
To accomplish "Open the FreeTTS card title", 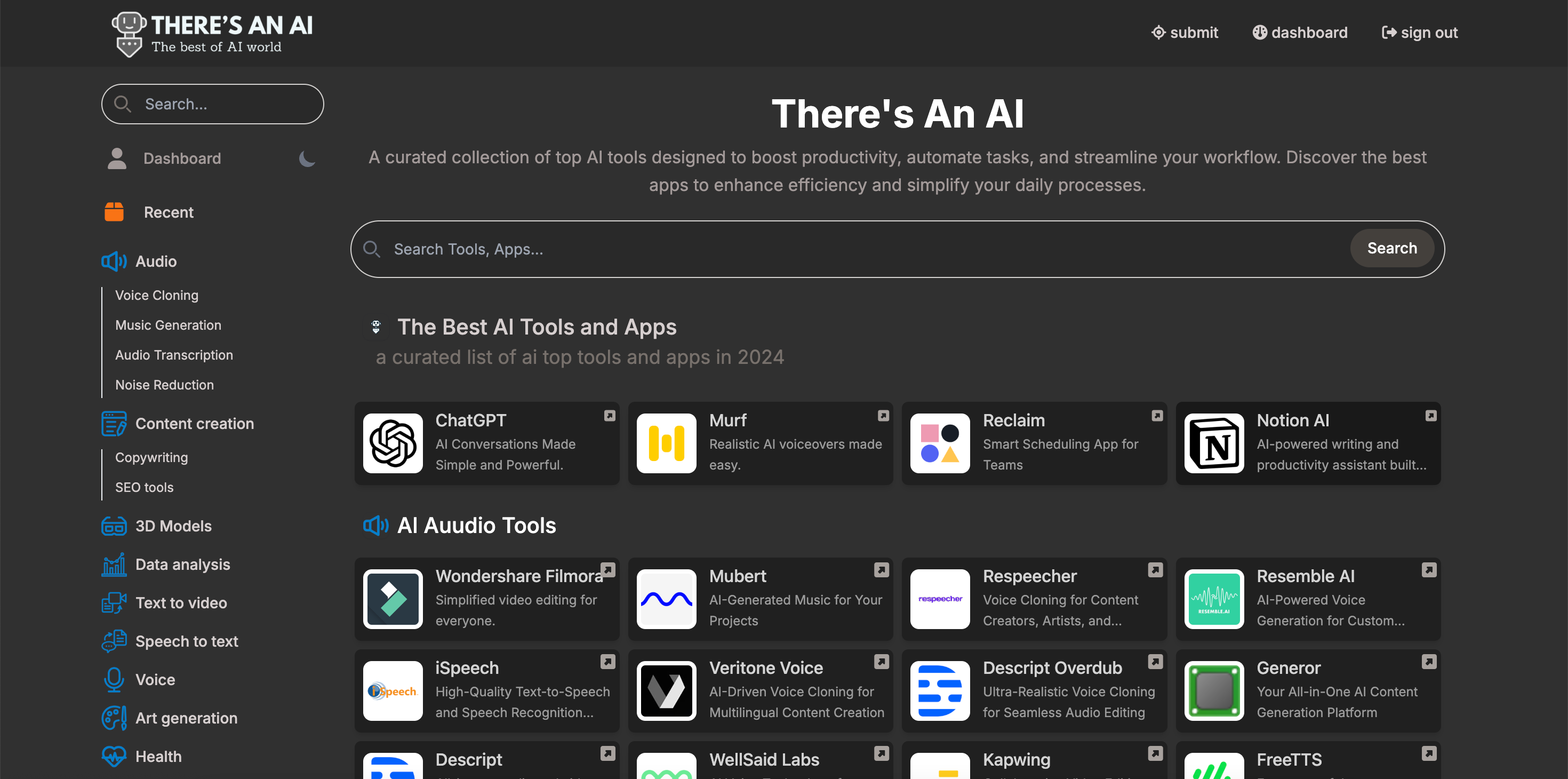I will [x=1289, y=759].
